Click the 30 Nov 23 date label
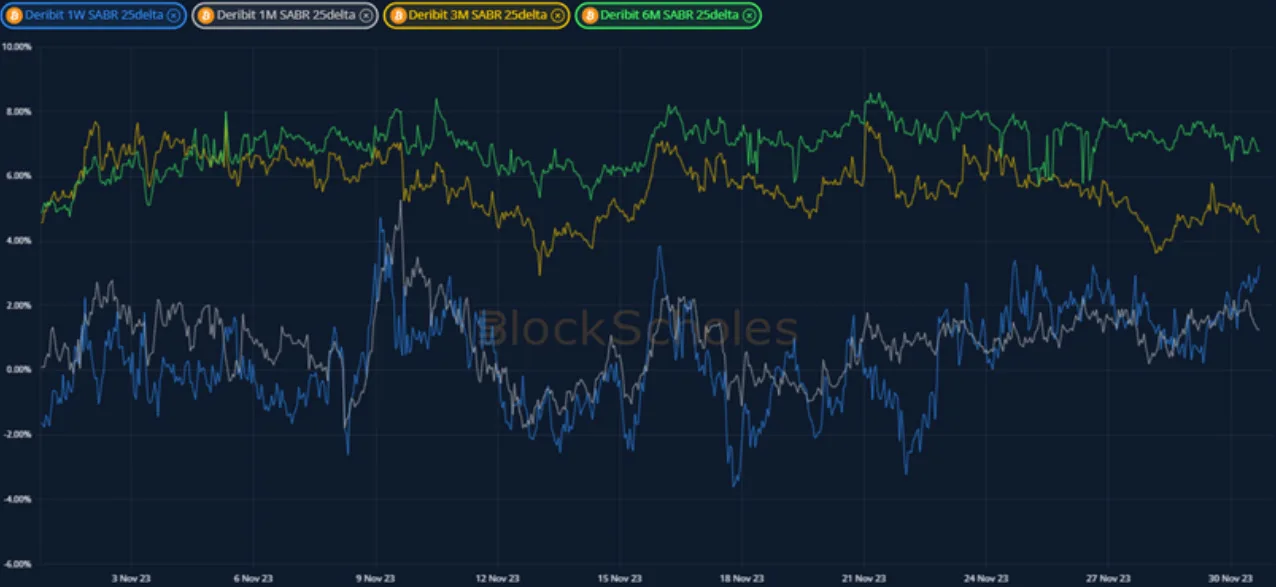Image resolution: width=1276 pixels, height=587 pixels. pyautogui.click(x=1232, y=578)
